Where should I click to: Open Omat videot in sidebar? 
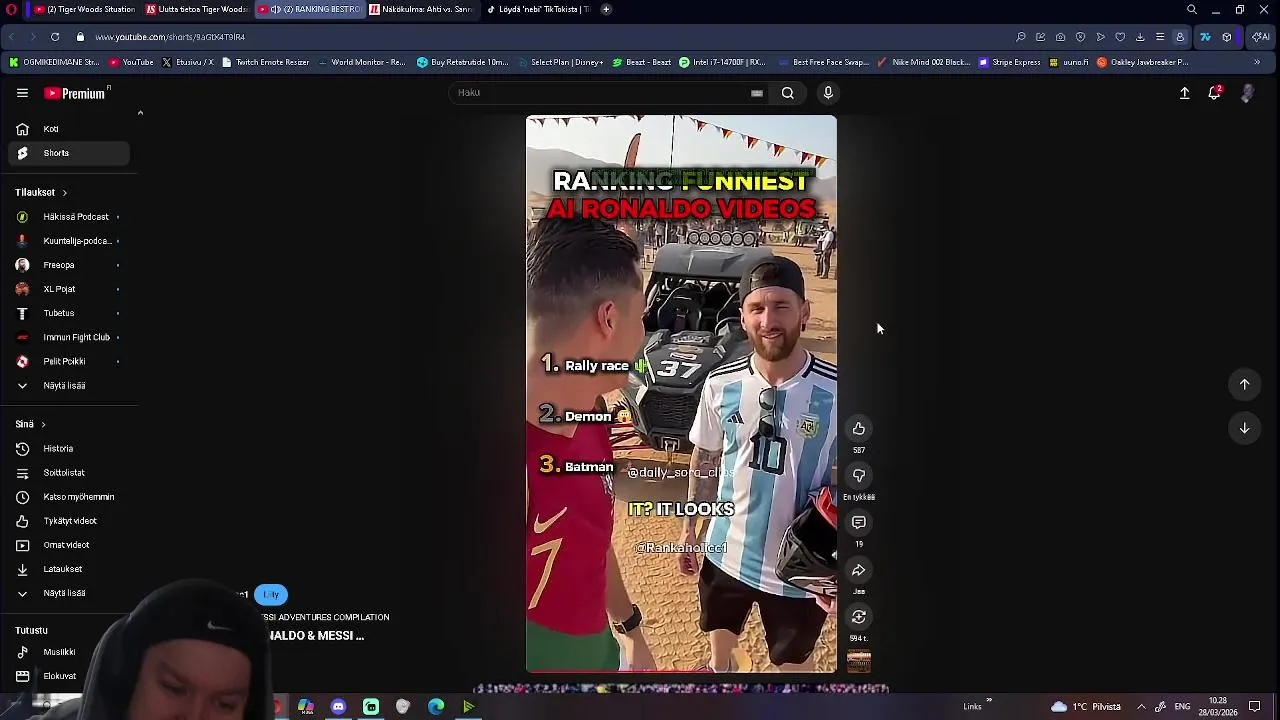coord(70,545)
